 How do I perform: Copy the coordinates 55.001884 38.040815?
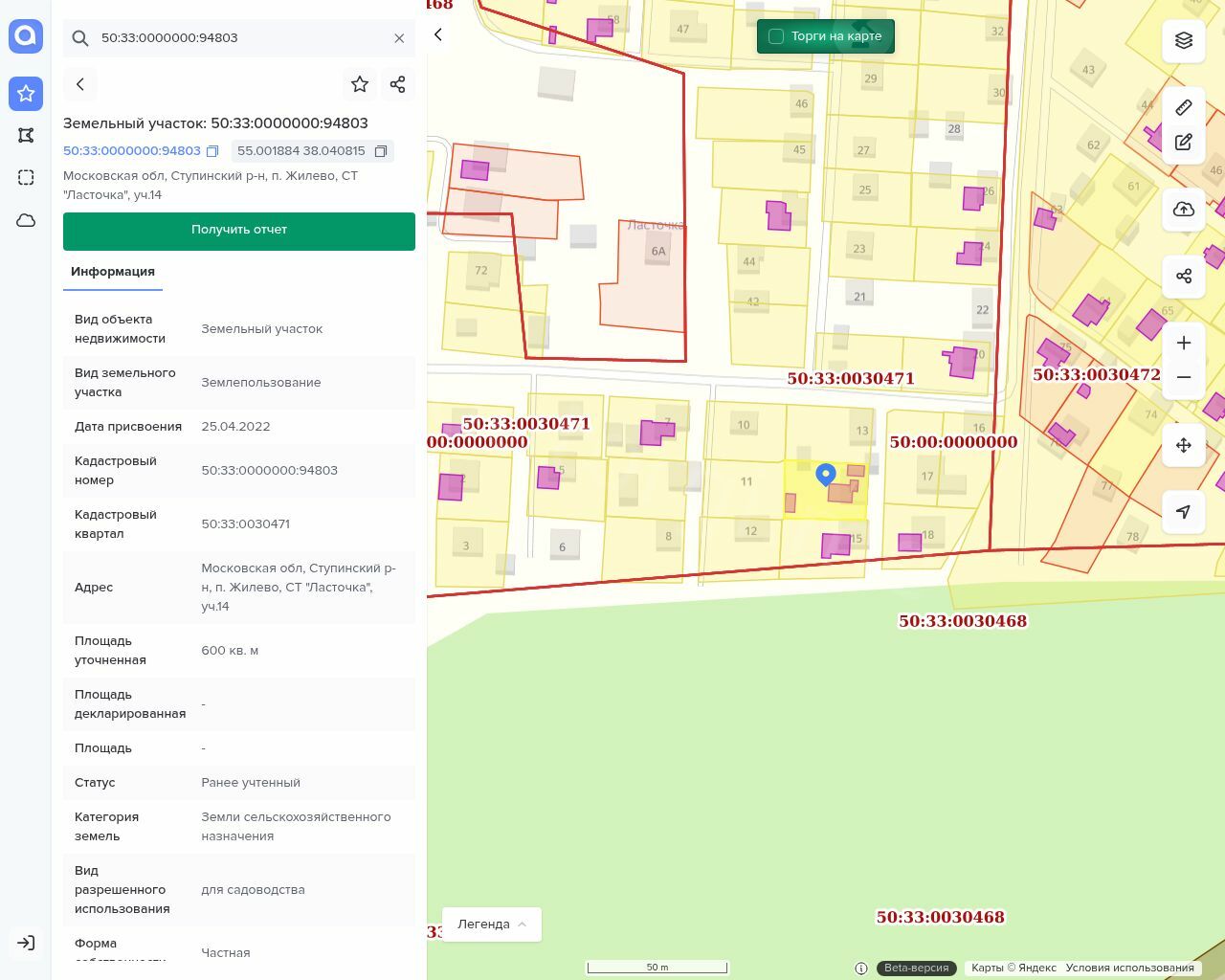[381, 151]
